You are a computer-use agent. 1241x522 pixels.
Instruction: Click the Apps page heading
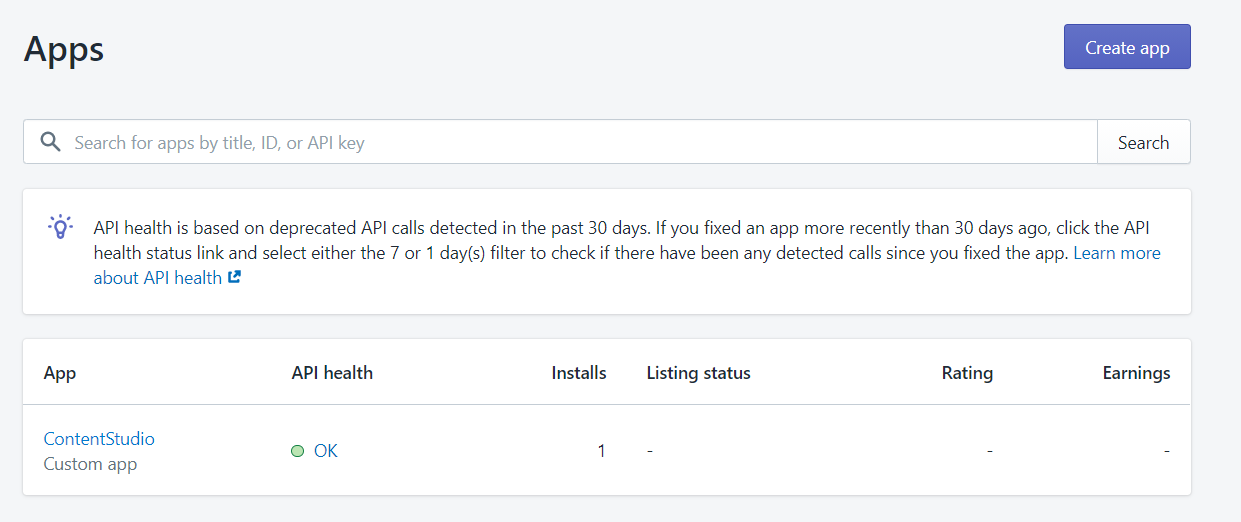pyautogui.click(x=64, y=48)
